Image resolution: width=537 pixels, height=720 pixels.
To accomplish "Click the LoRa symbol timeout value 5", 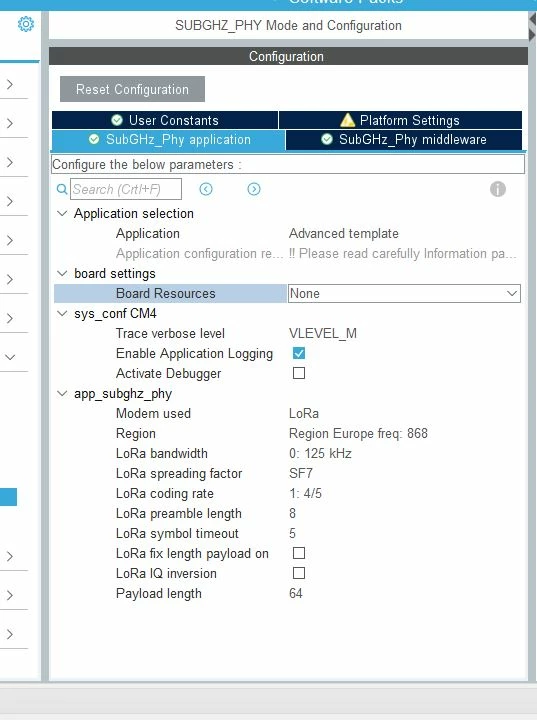I will [x=292, y=533].
